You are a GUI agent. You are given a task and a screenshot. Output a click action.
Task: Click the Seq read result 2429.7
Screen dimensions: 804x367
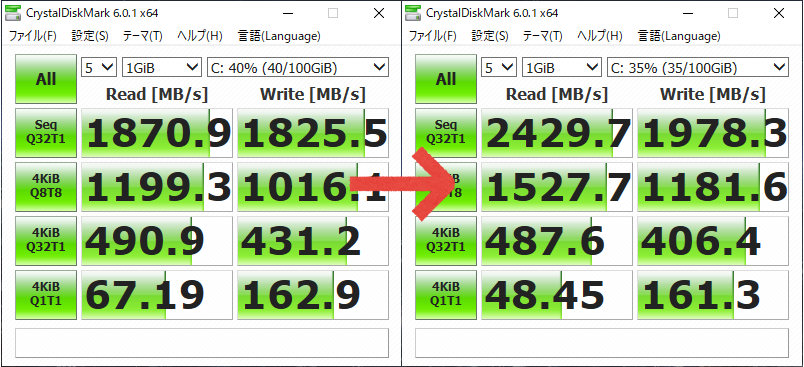click(557, 133)
